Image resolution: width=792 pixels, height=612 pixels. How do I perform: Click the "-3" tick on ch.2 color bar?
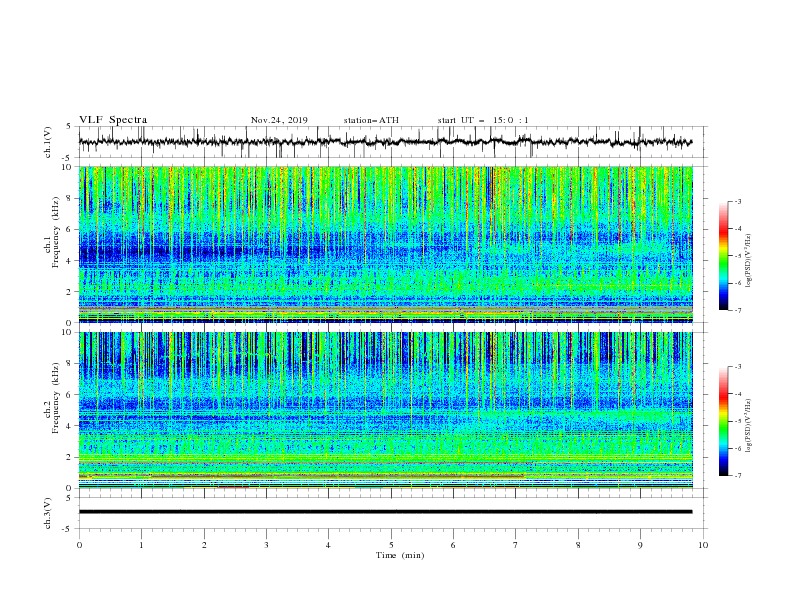[737, 367]
